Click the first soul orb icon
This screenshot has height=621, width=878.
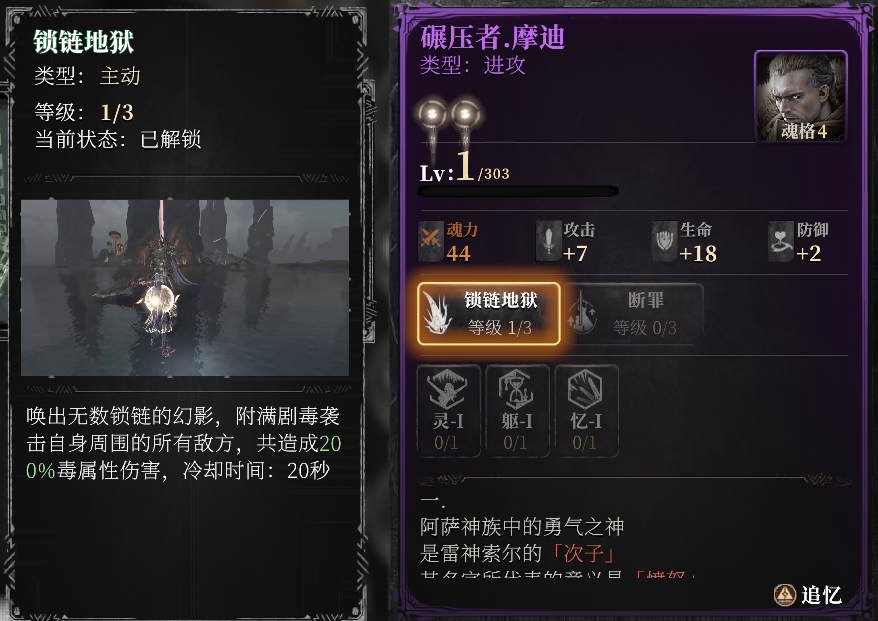pyautogui.click(x=432, y=115)
